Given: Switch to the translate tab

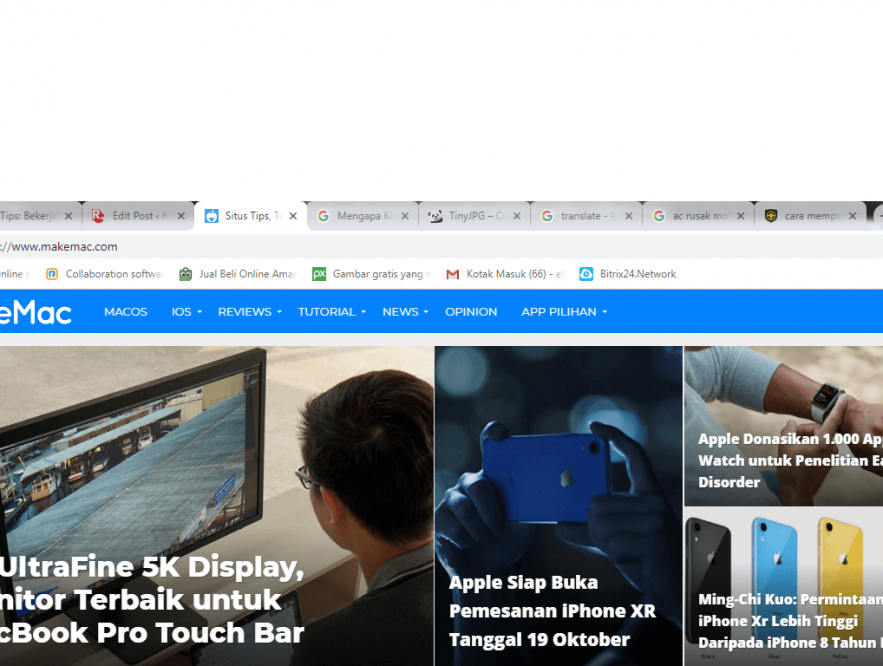Looking at the screenshot, I should pyautogui.click(x=586, y=216).
